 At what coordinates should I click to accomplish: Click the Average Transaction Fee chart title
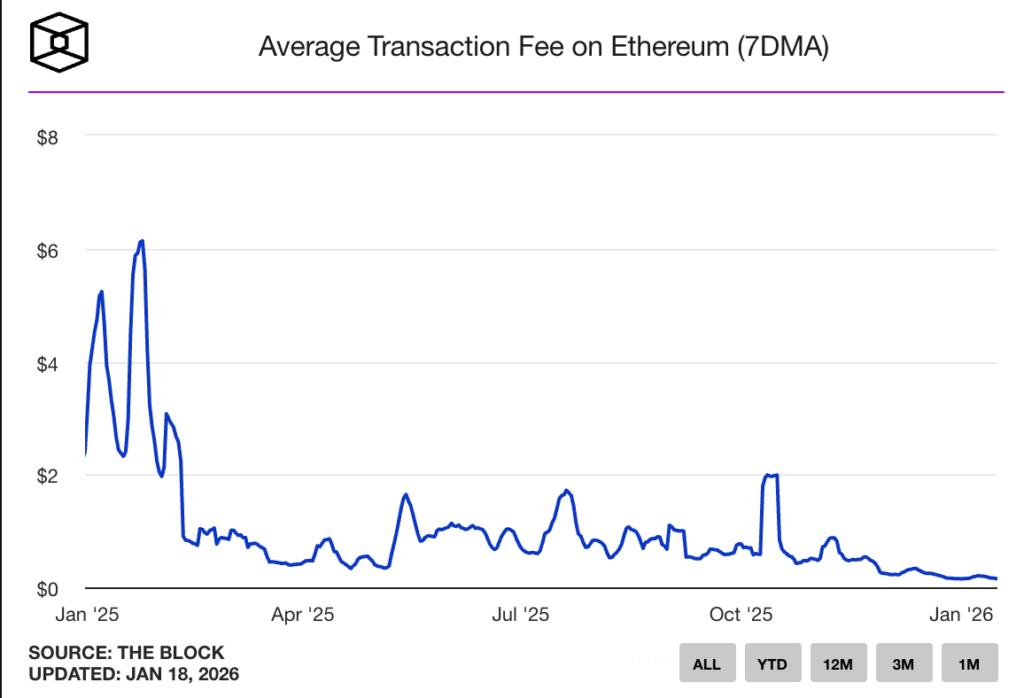click(543, 47)
